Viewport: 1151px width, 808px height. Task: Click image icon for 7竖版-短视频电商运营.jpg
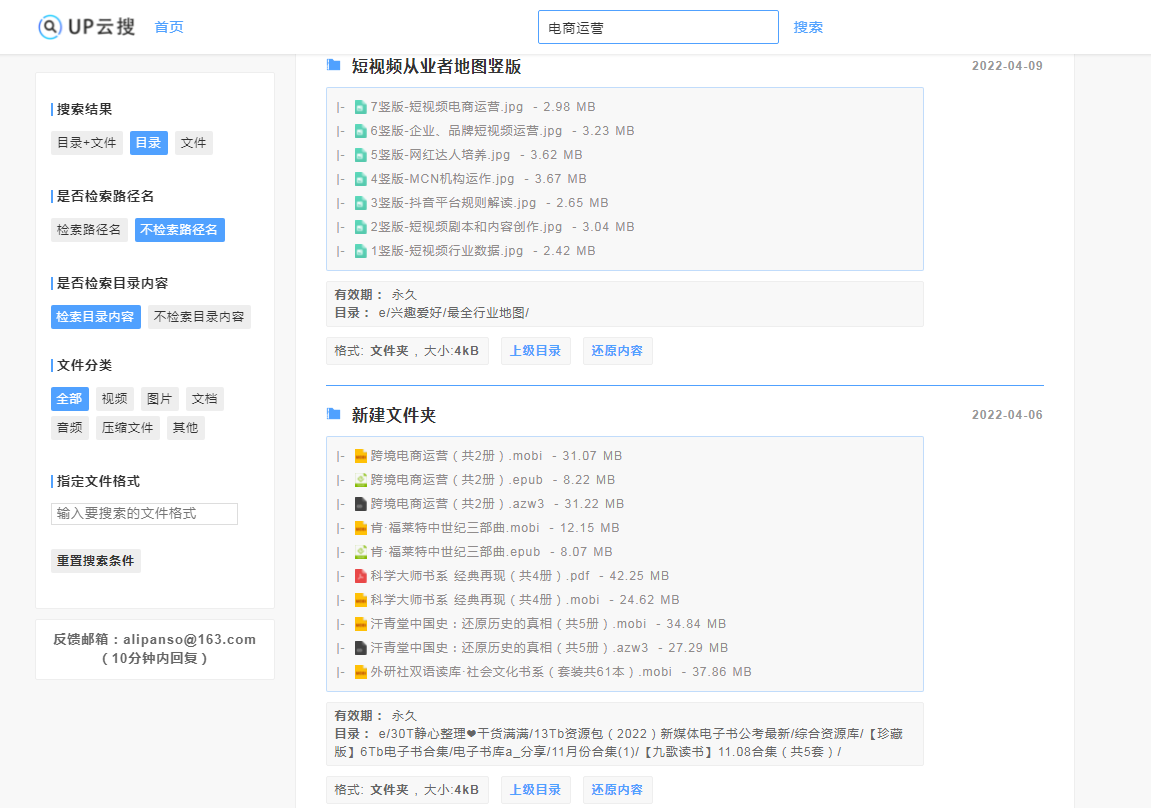click(x=360, y=107)
